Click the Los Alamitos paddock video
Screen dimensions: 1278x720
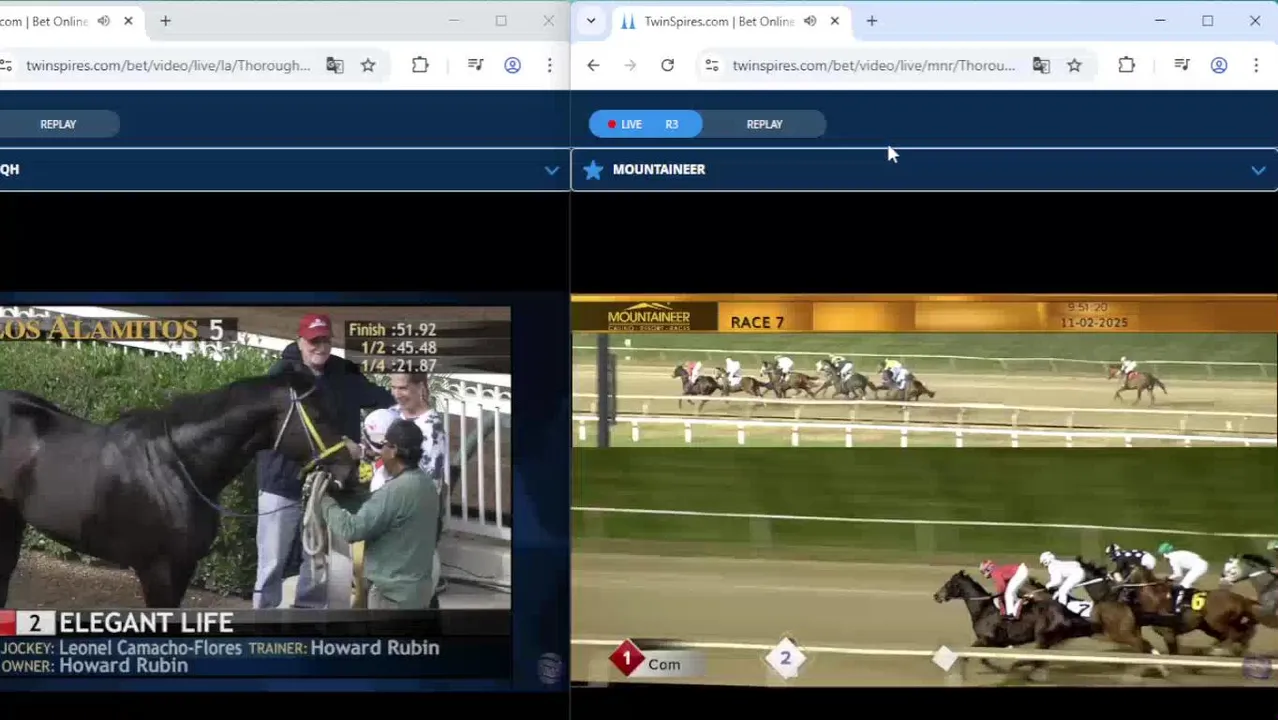tap(255, 498)
